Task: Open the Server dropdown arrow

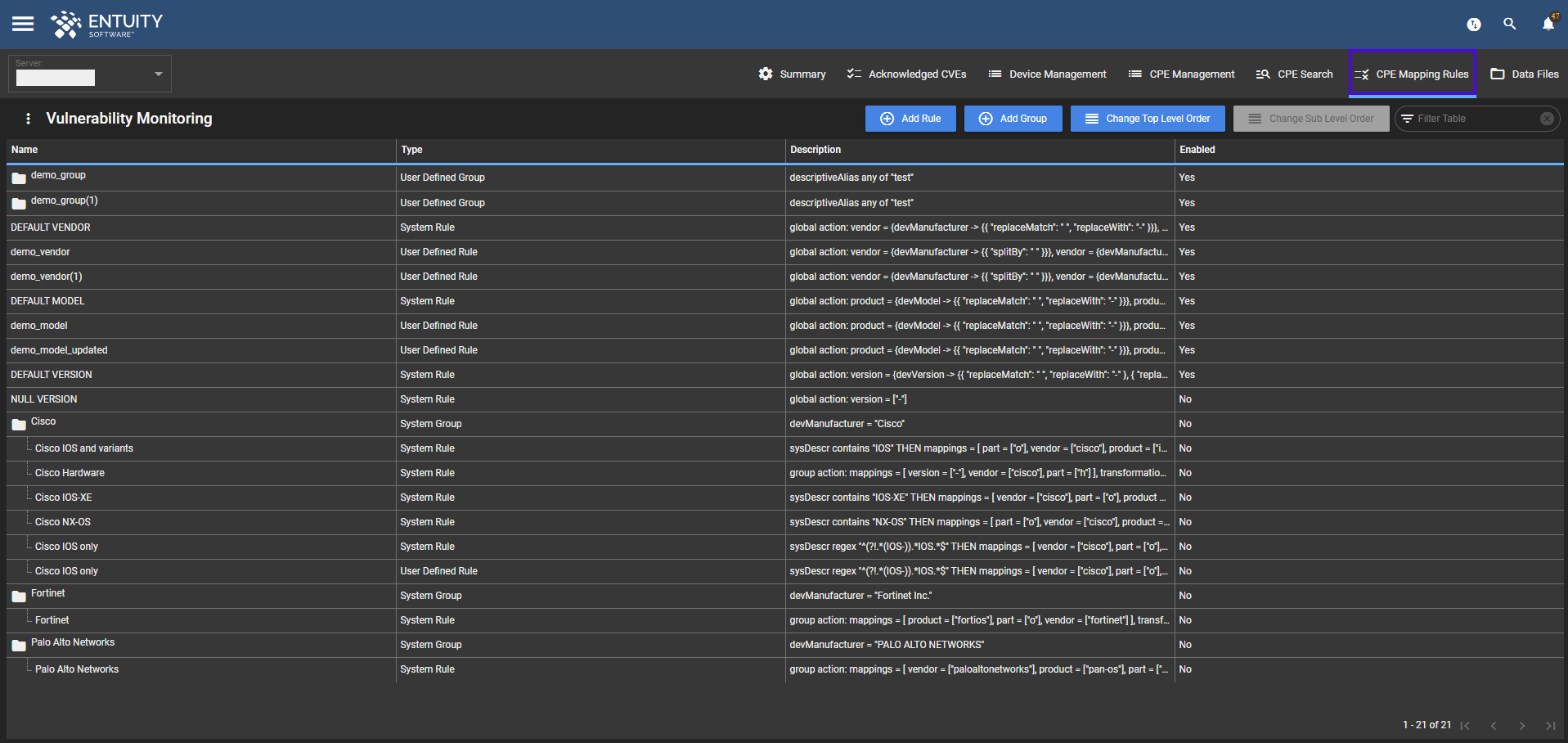Action: click(159, 74)
